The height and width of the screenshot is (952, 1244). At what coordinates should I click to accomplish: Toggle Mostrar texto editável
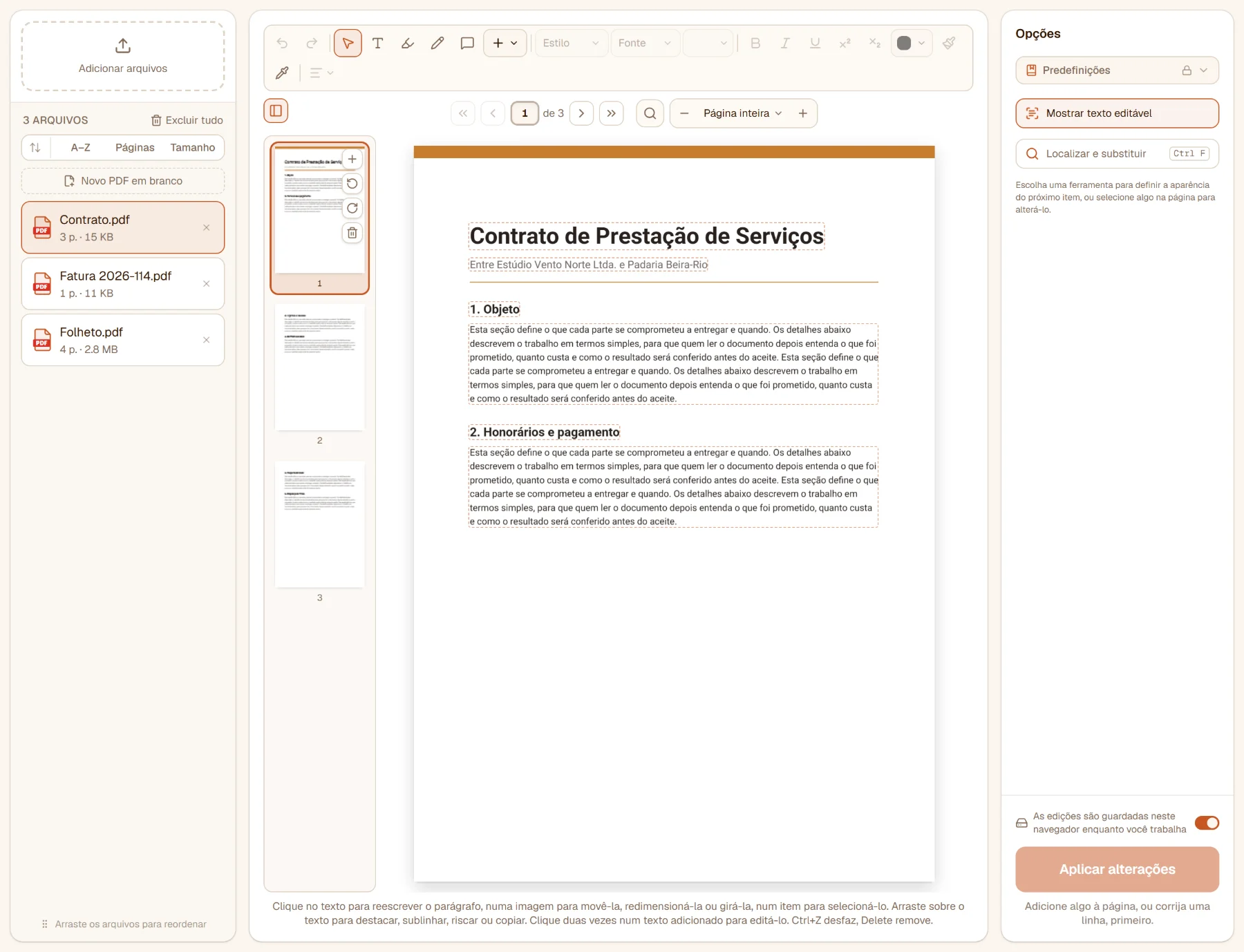coord(1117,113)
